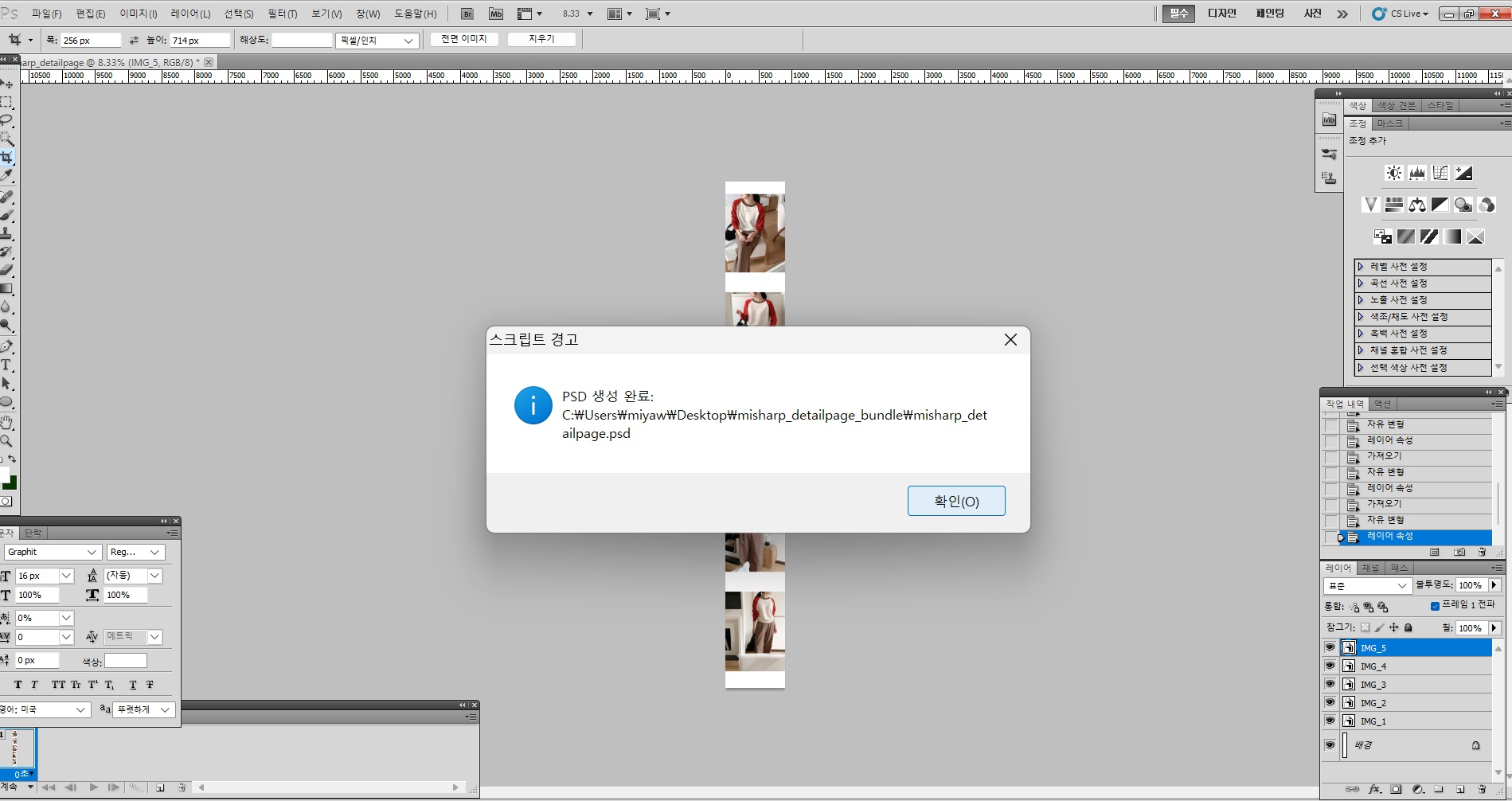The height and width of the screenshot is (801, 1512).
Task: Open layer styles fx menu in Layers panel
Action: [x=1374, y=789]
